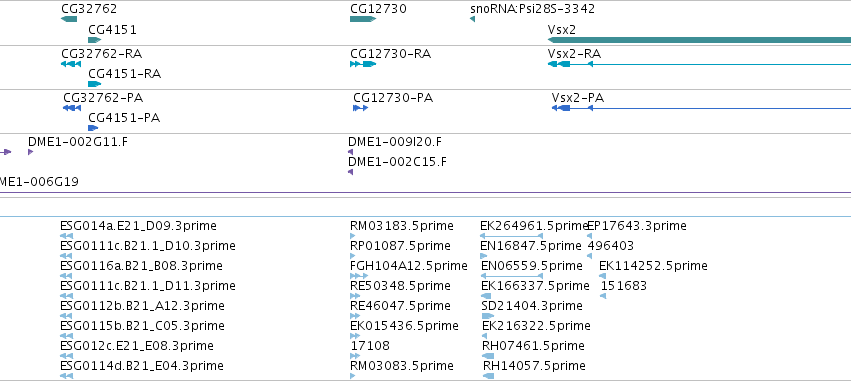Select the ESG012c.E21_E08.3prime label
The height and width of the screenshot is (381, 851).
(137, 346)
